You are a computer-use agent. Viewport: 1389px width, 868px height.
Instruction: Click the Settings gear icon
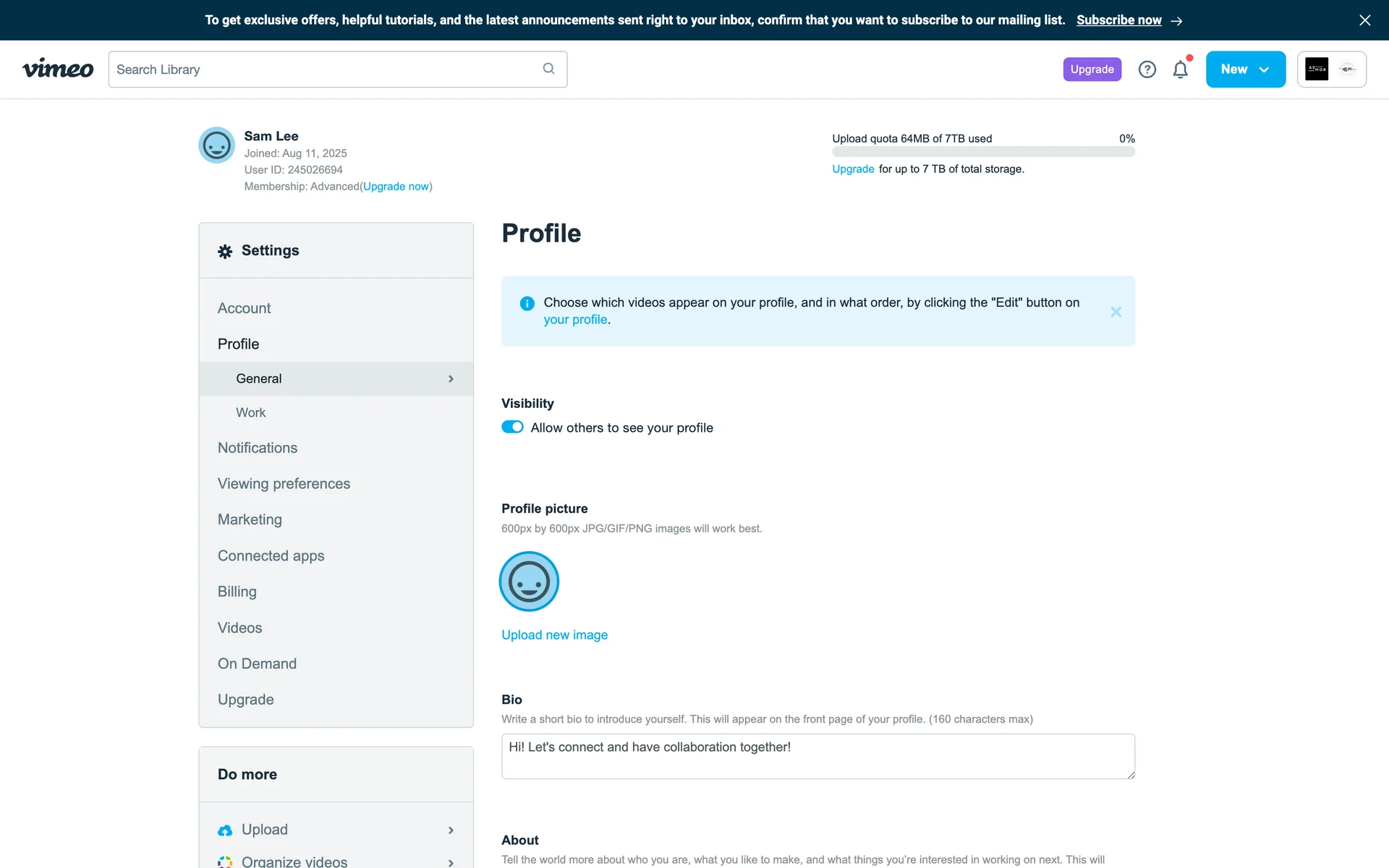click(225, 251)
